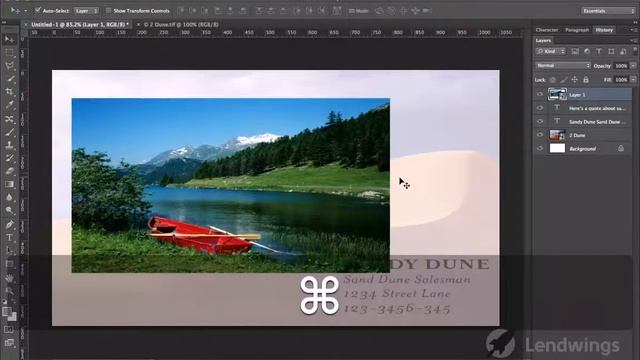Screen dimensions: 640x360
Task: Select the Hand tool
Action: coord(9,278)
